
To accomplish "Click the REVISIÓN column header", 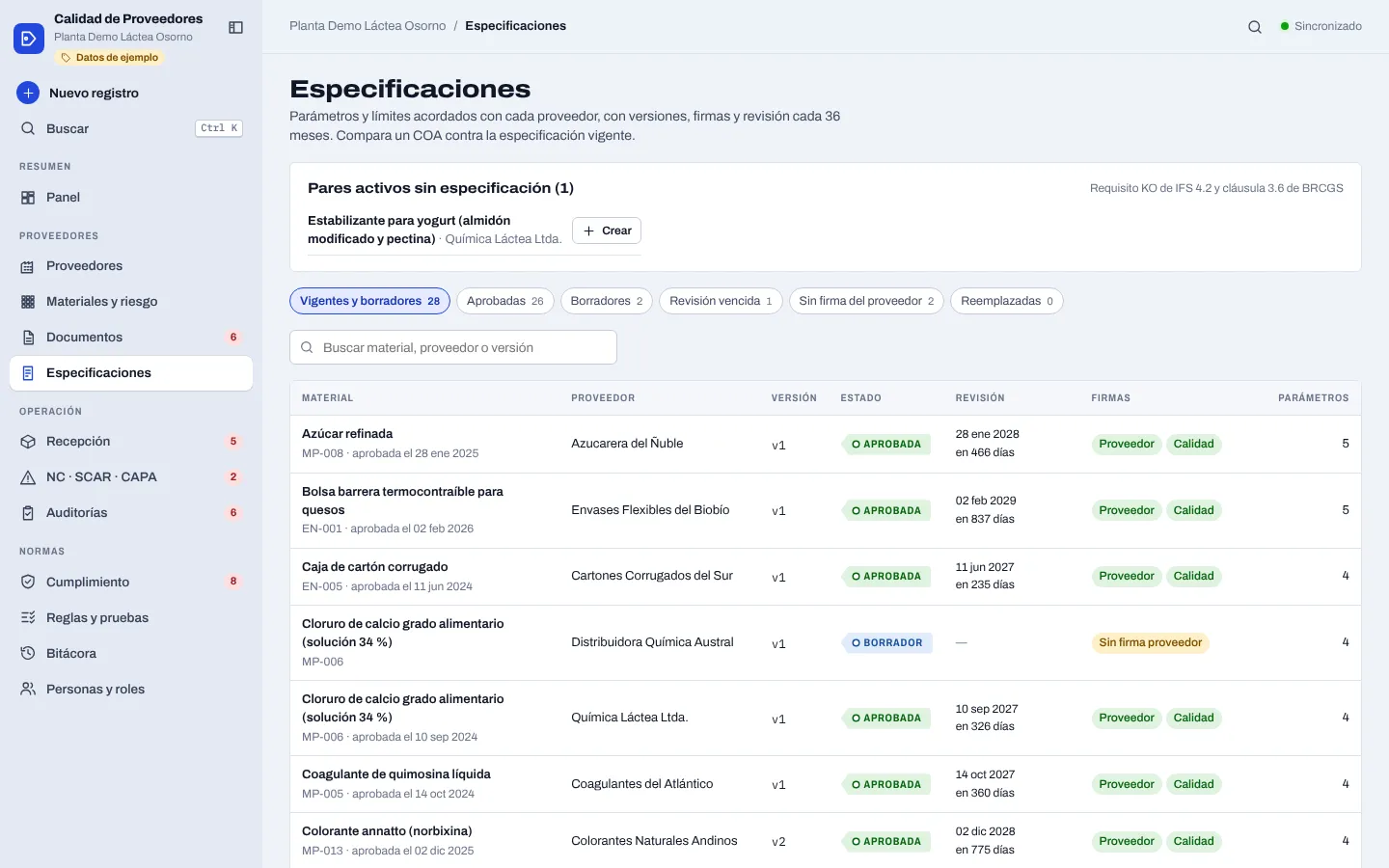I will (980, 398).
